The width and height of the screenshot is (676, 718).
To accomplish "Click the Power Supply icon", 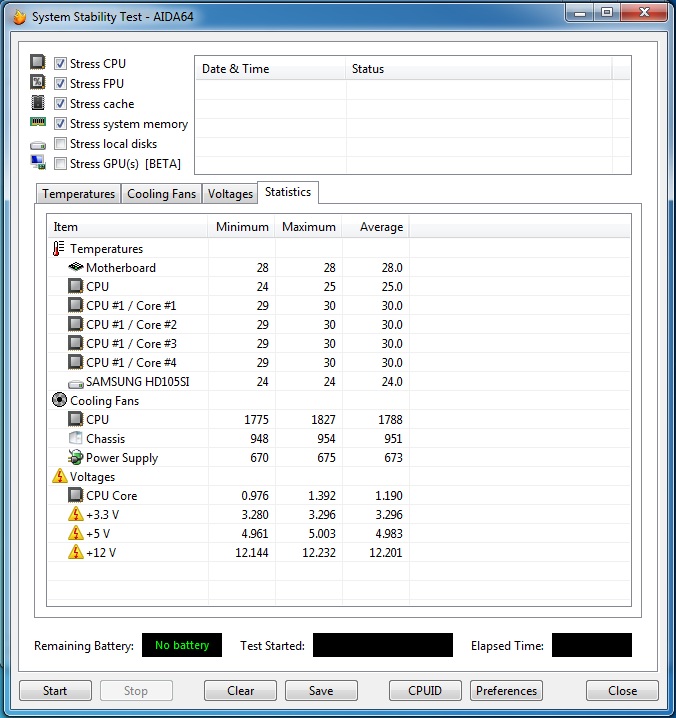I will point(76,457).
